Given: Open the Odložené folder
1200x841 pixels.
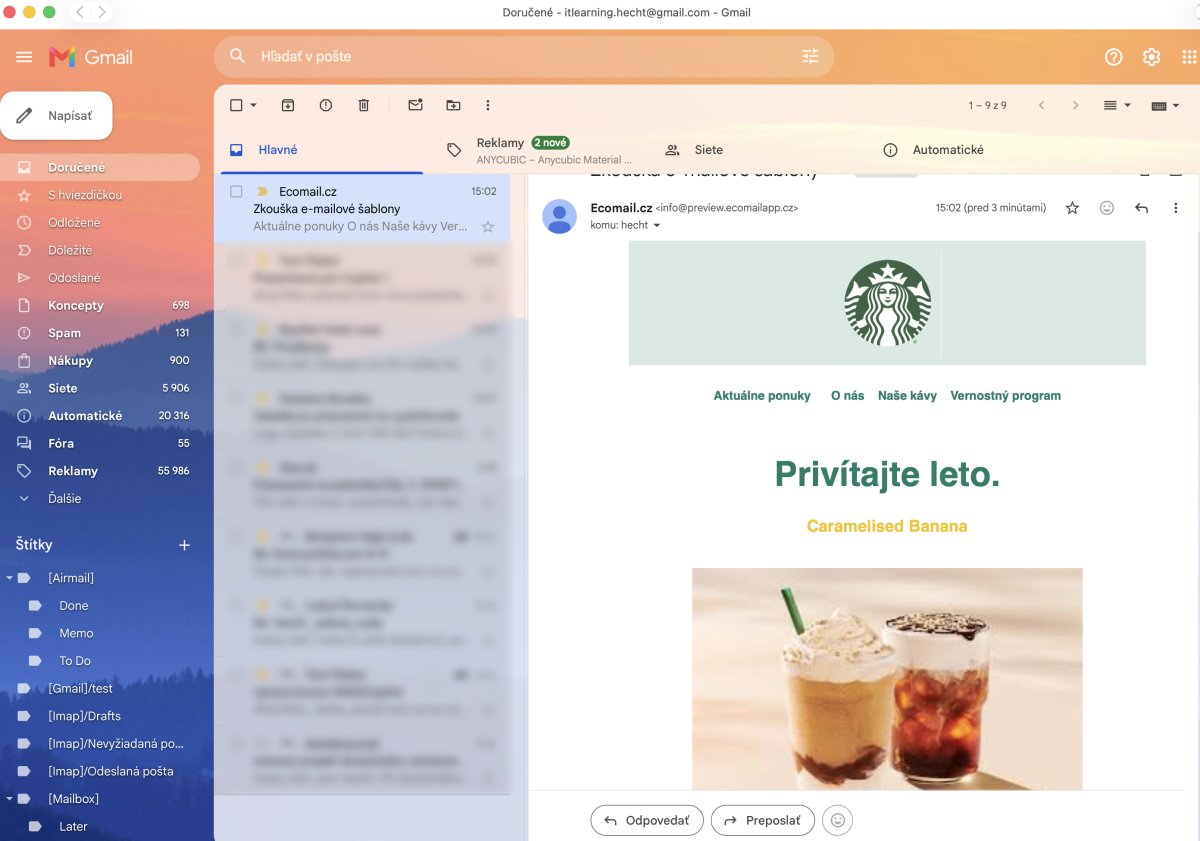Looking at the screenshot, I should click(x=100, y=222).
